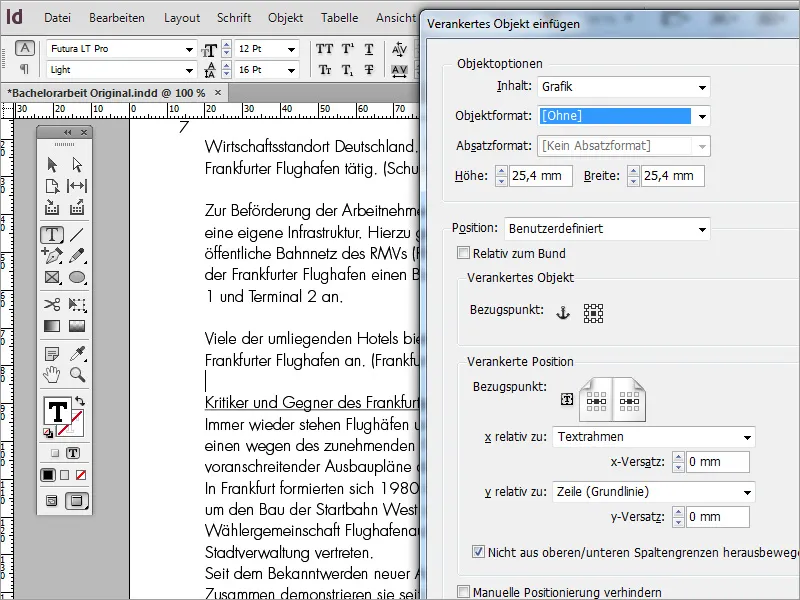This screenshot has height=600, width=800.
Task: Apply Underline formatting
Action: coord(369,49)
